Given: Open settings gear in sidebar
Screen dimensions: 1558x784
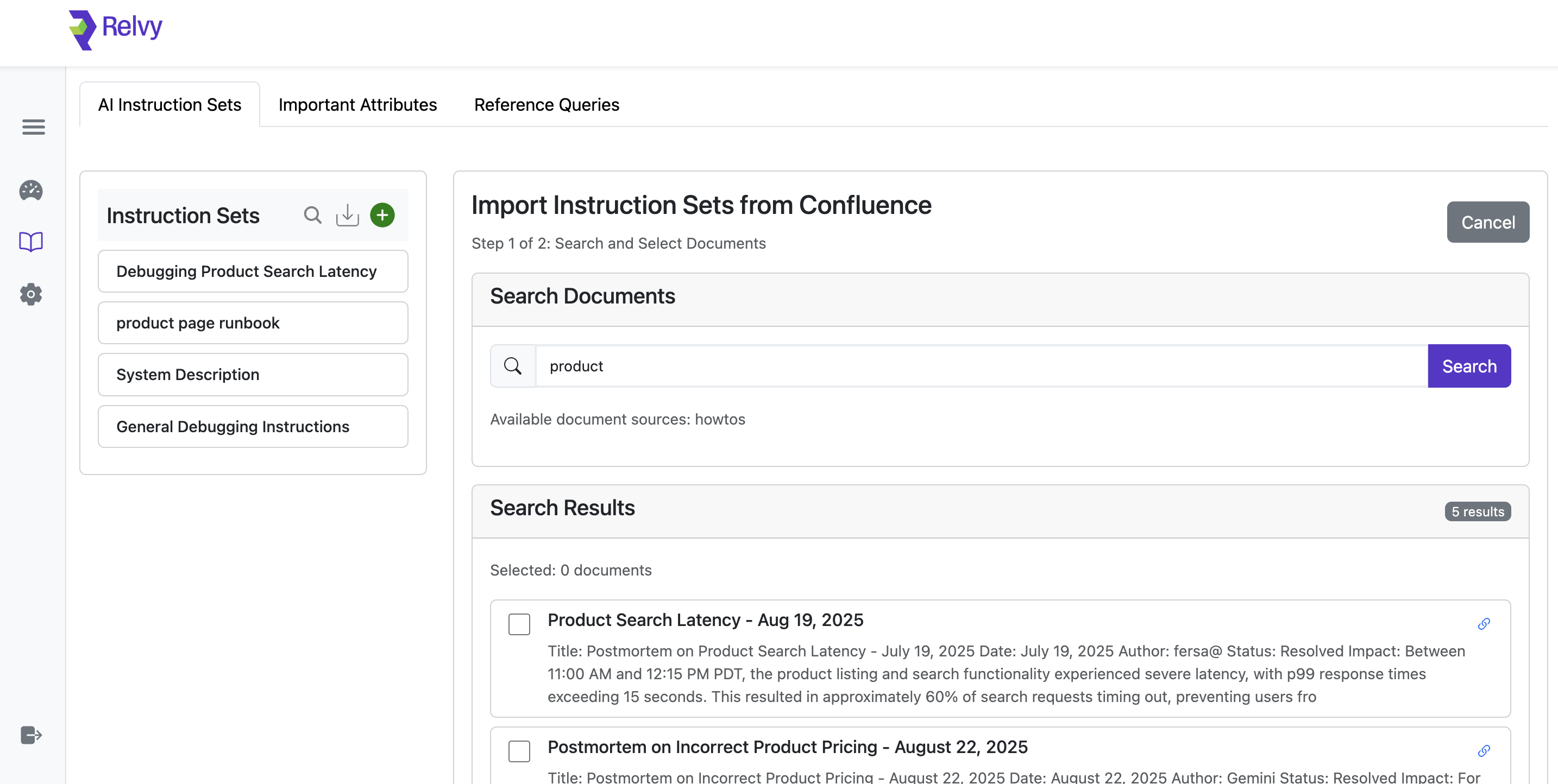Looking at the screenshot, I should pos(31,294).
